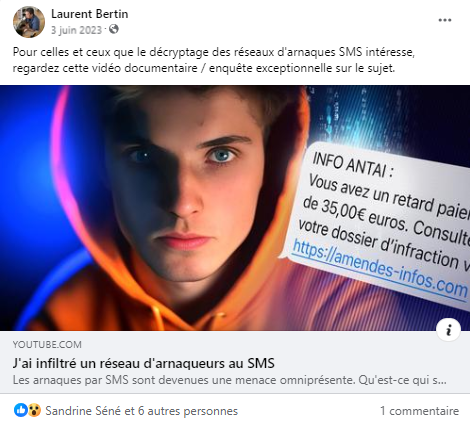Viewport: 470px width, 424px height.
Task: Click the YOUTUBE.COM source label
Action: 47,344
